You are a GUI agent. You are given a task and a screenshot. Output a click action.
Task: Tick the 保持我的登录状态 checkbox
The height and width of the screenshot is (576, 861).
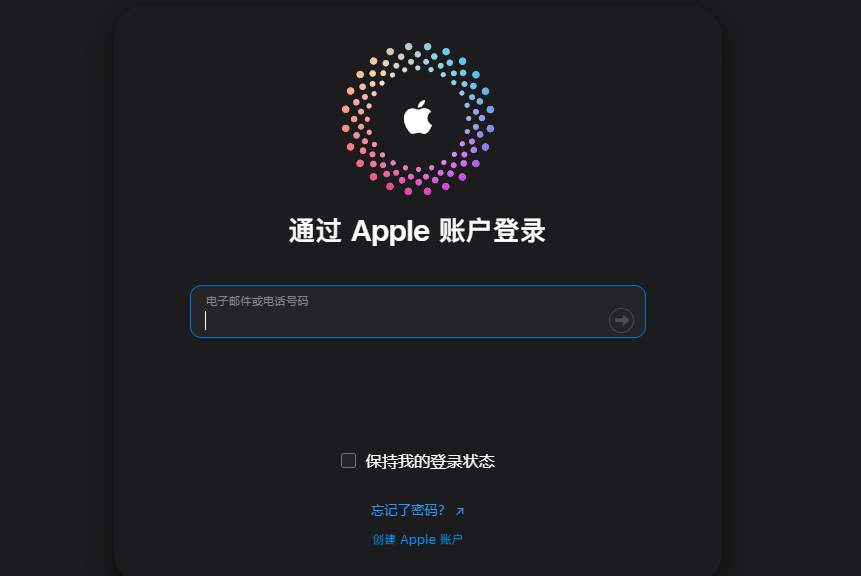tap(348, 460)
